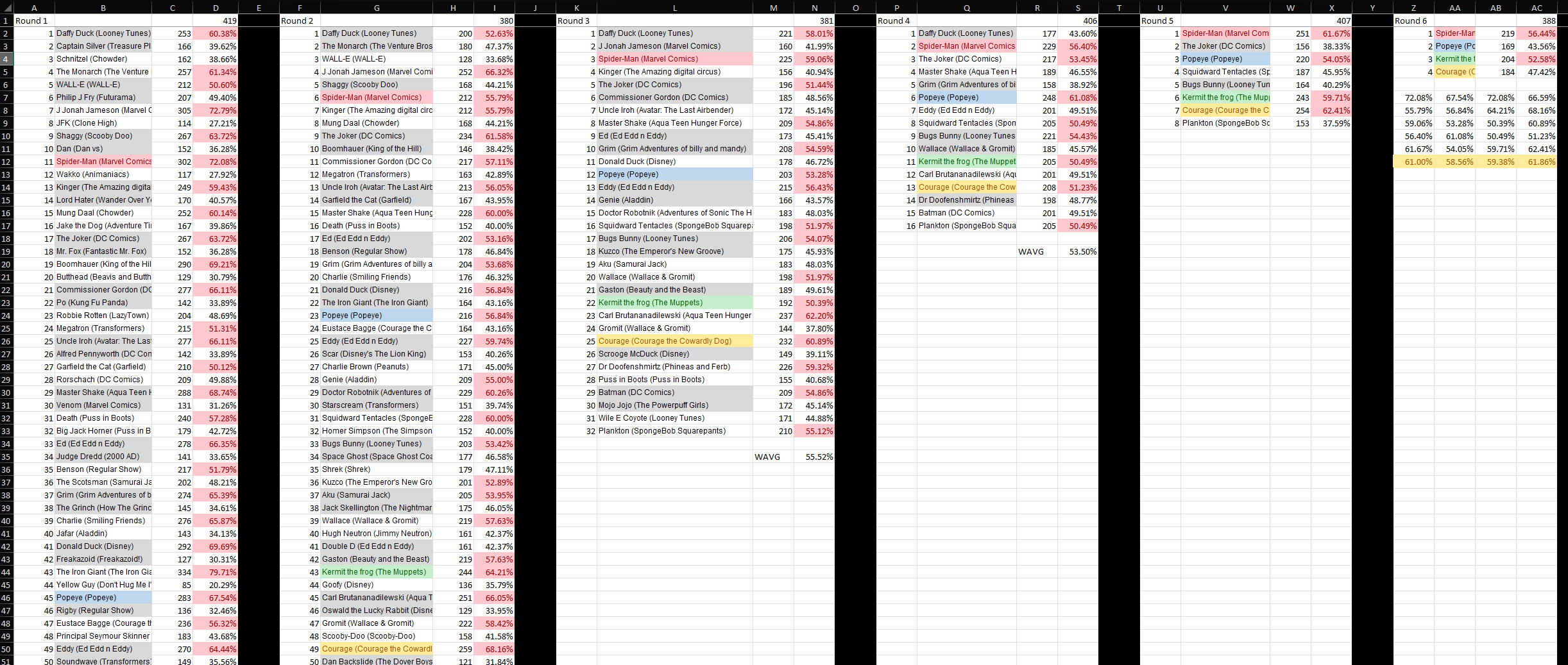Click the 'Soundwave (Transformers' cell

coord(103,661)
